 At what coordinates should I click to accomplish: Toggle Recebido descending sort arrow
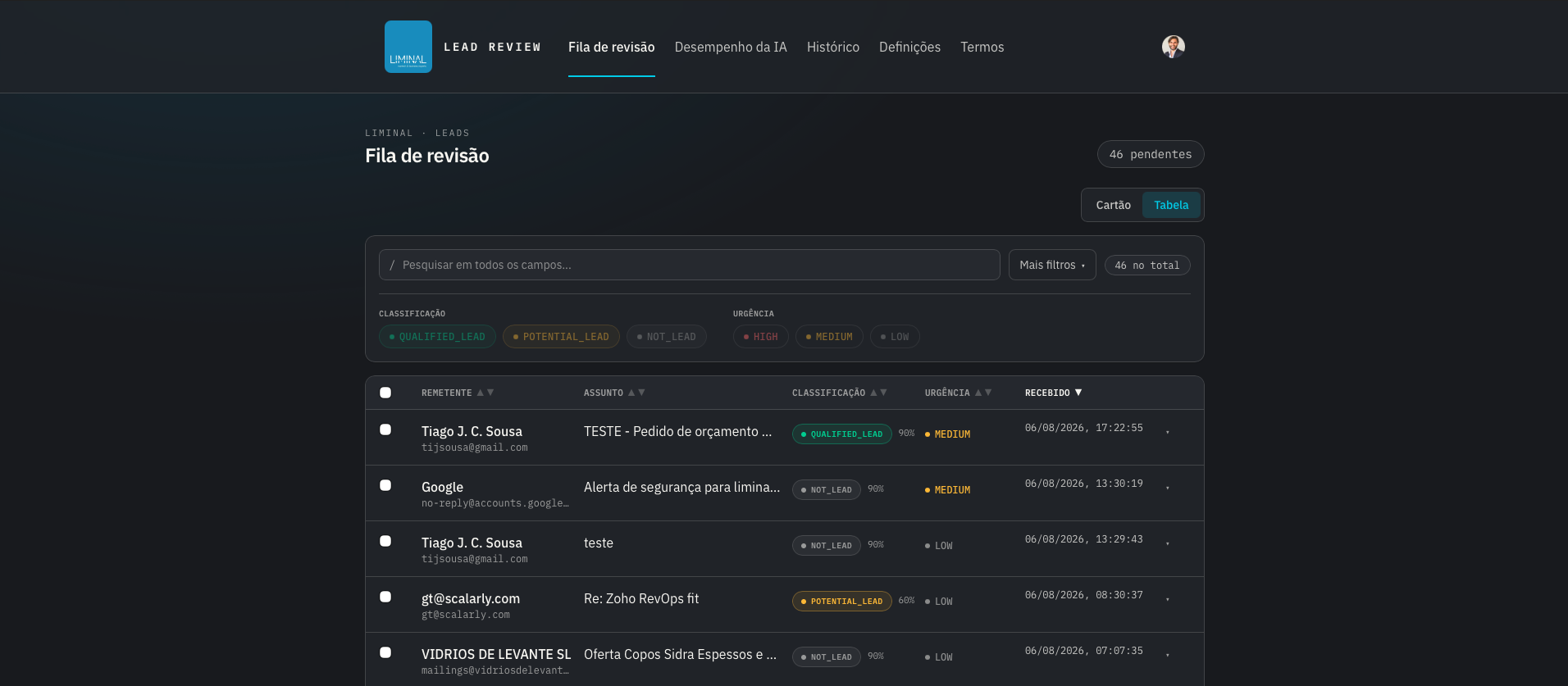click(x=1078, y=393)
